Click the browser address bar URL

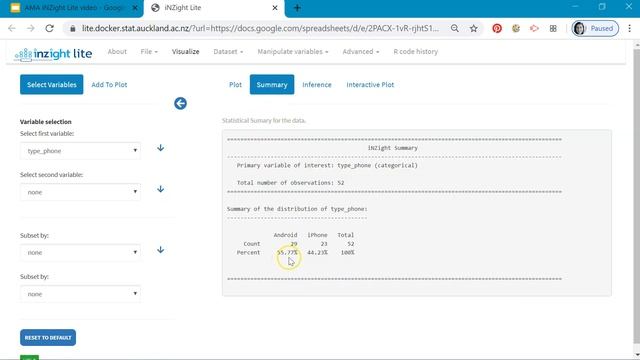(x=260, y=28)
